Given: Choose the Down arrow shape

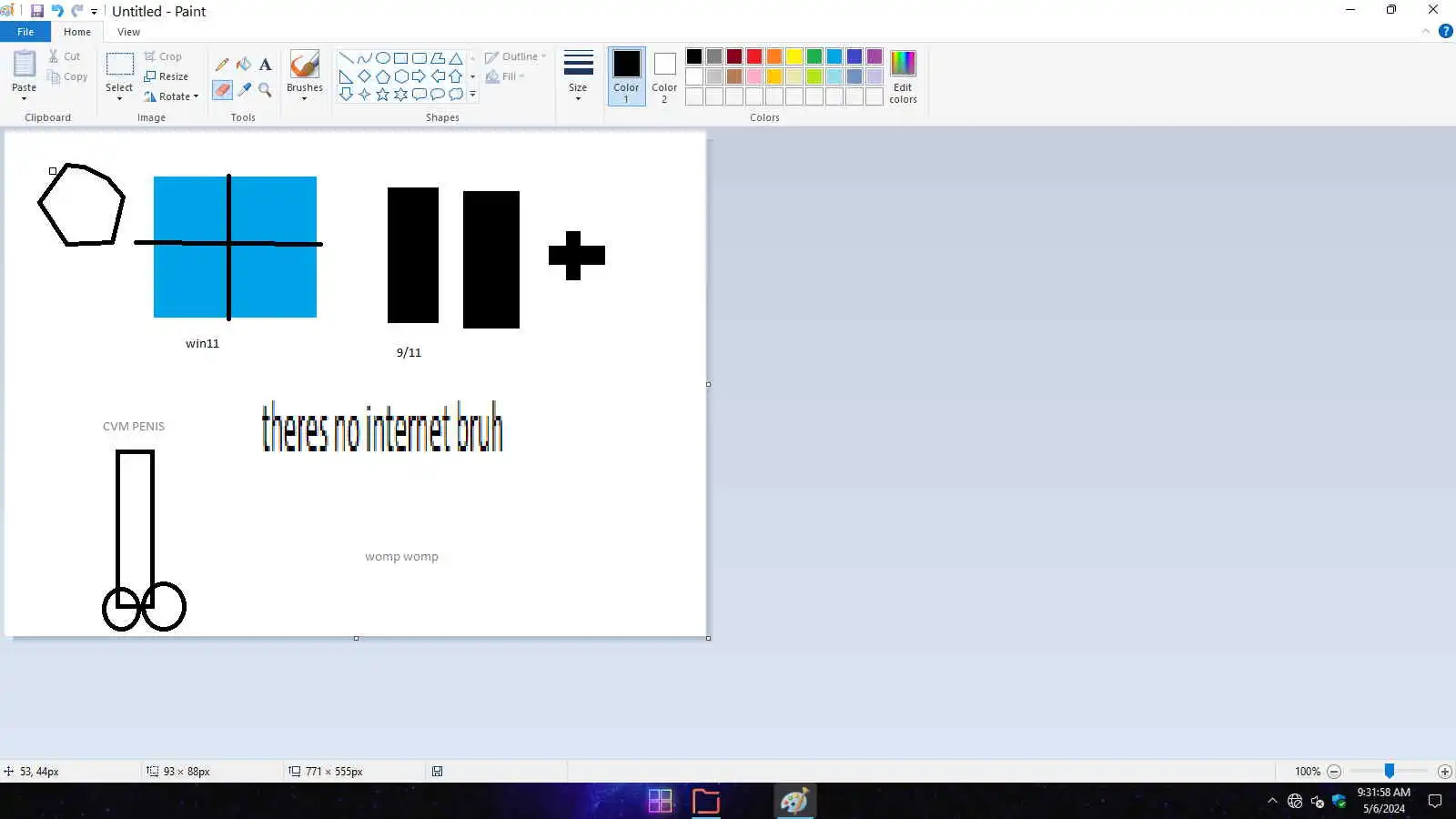Looking at the screenshot, I should (x=347, y=95).
